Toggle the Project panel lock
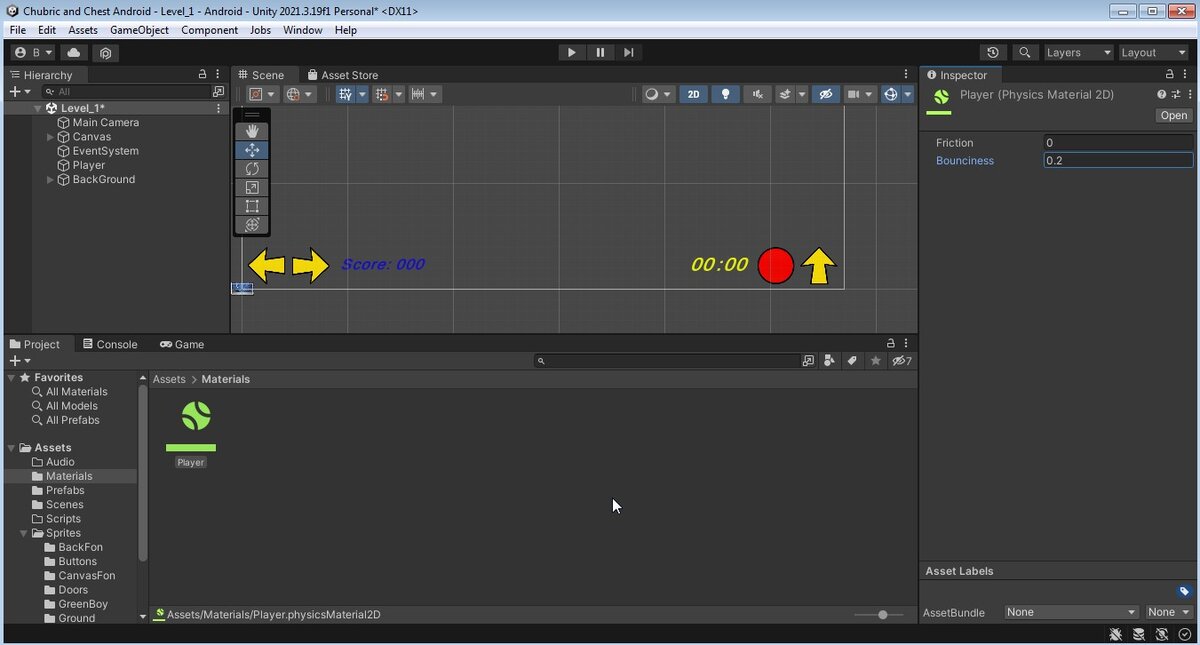1200x645 pixels. pyautogui.click(x=890, y=344)
